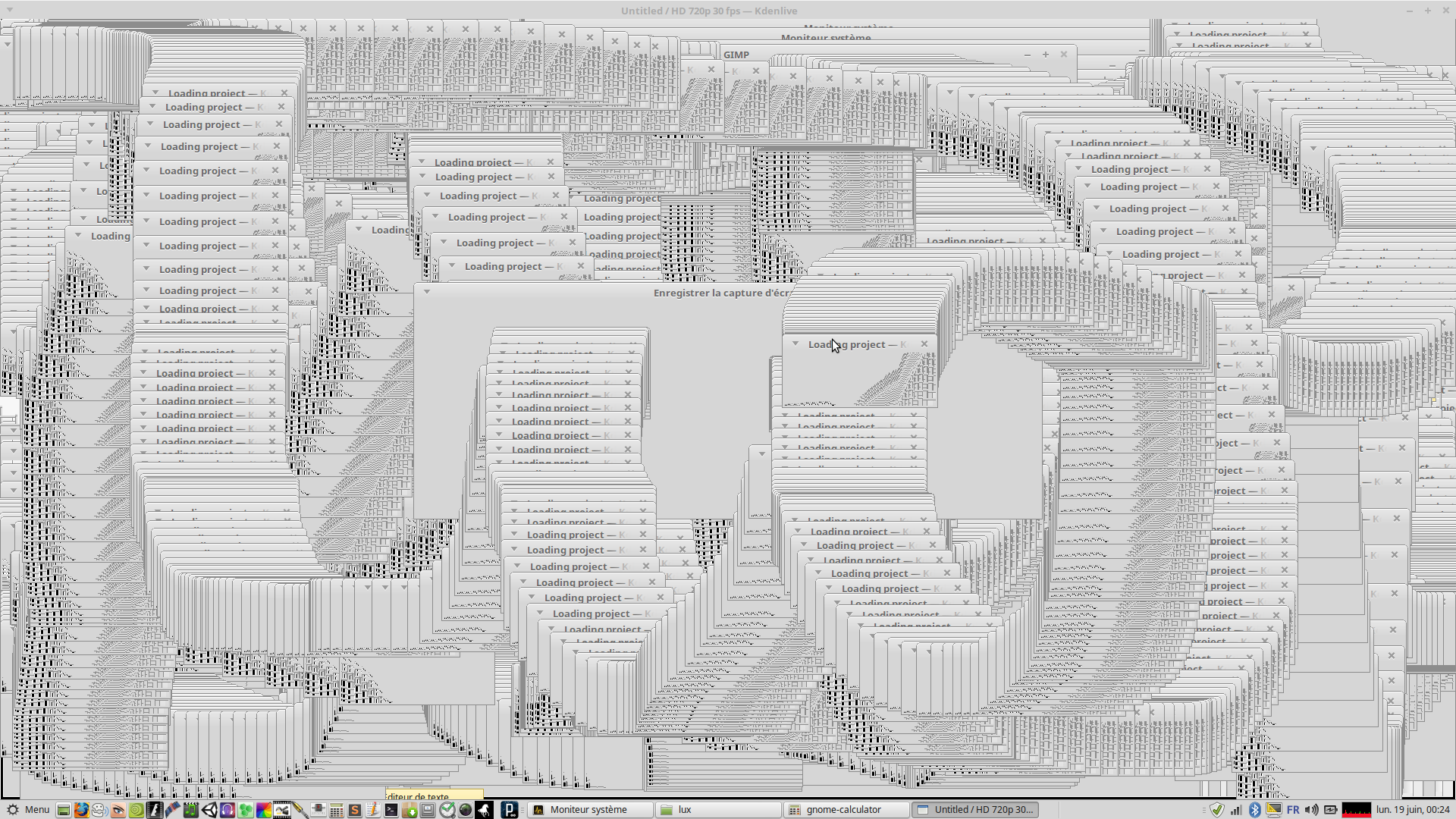Click the clock showing lun. 19 juin
This screenshot has width=1456, height=819.
pos(1412,810)
